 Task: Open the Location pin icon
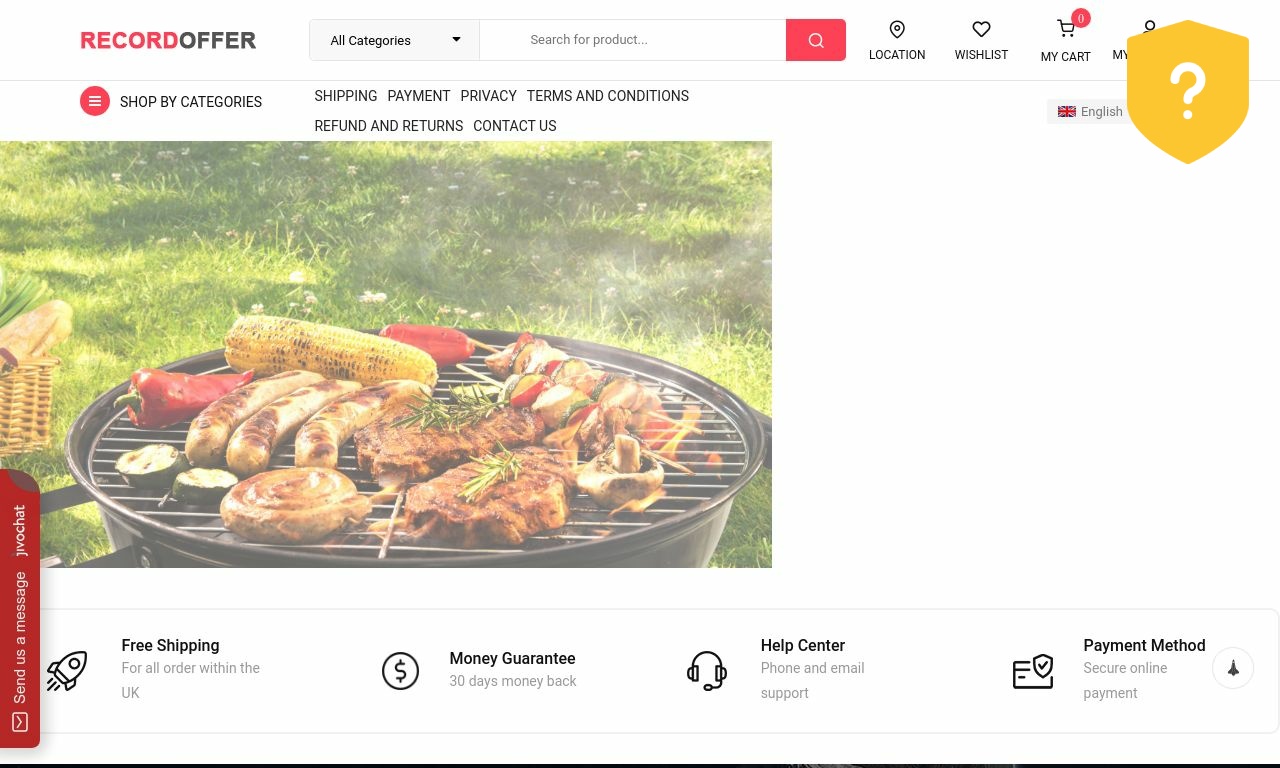coord(897,30)
